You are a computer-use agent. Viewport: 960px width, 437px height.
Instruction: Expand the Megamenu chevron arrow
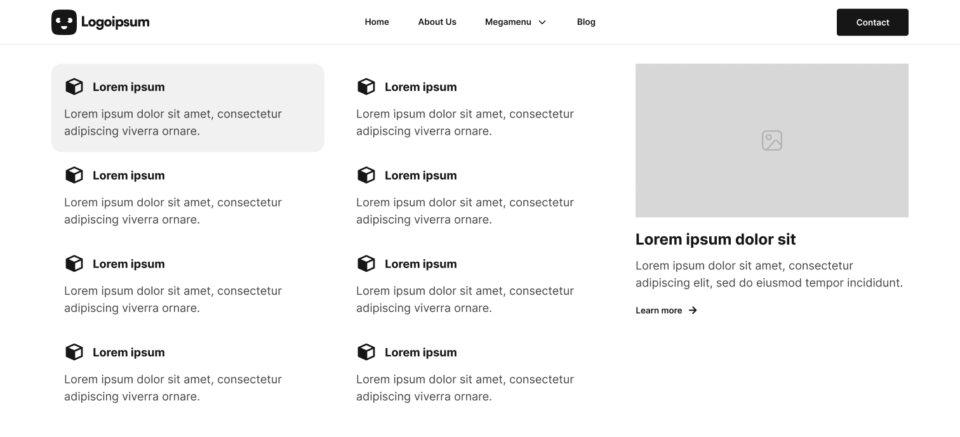542,23
